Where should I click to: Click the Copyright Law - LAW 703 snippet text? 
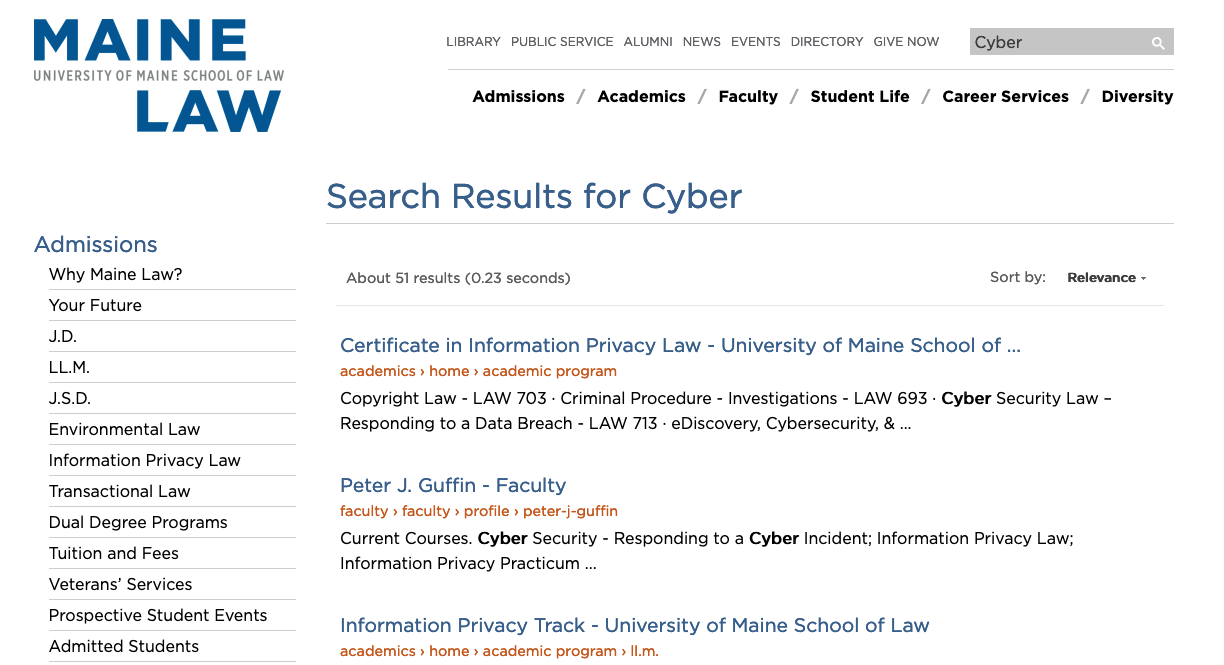pos(726,411)
